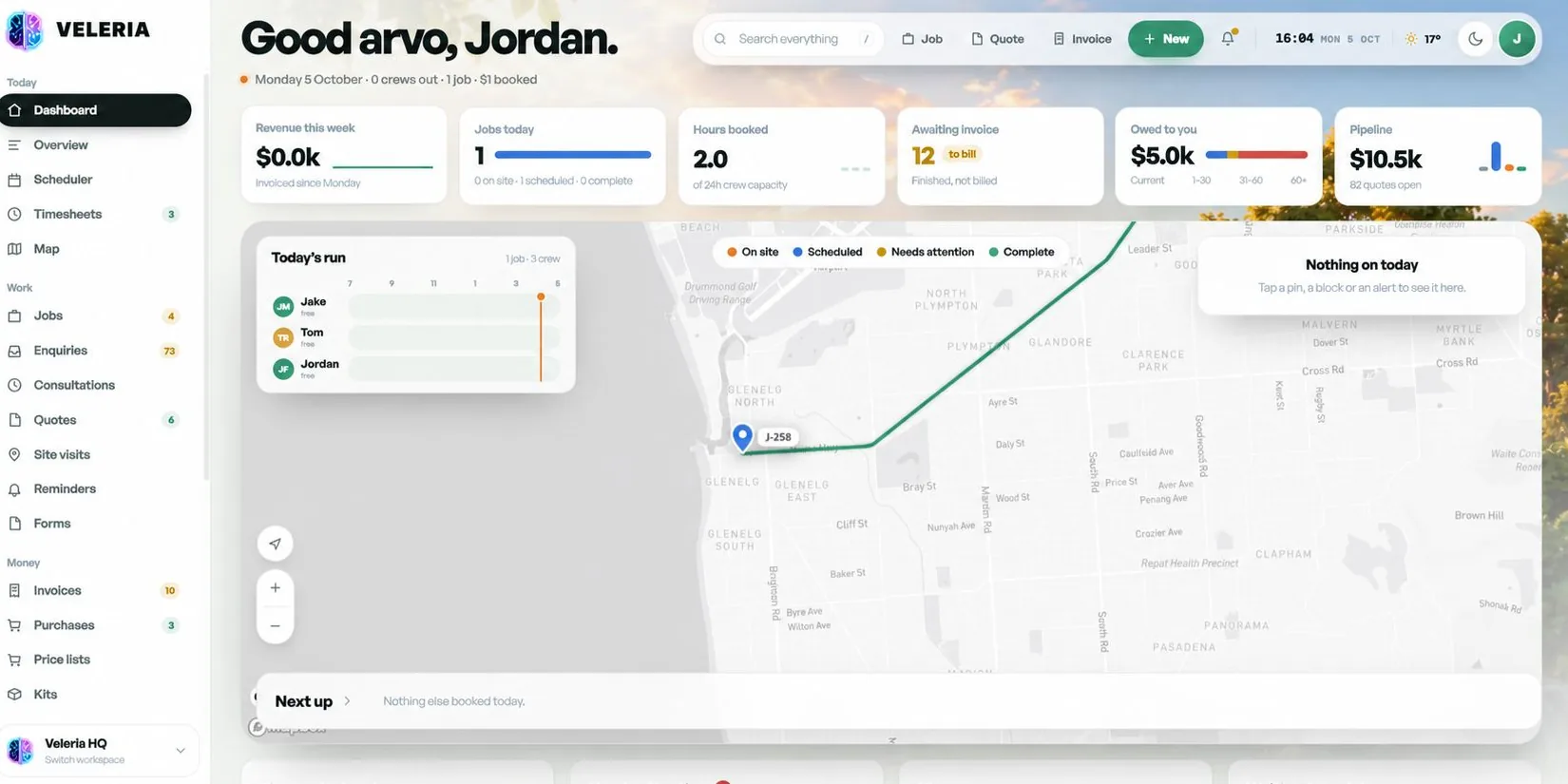This screenshot has height=784, width=1568.
Task: Click the Veleria logo icon
Action: coord(24,30)
